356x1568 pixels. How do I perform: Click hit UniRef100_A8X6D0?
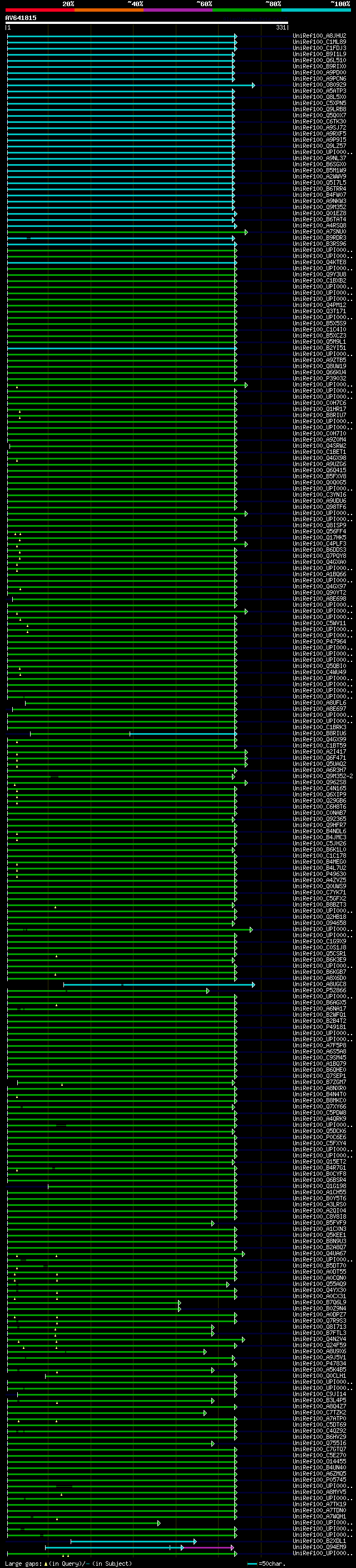pyautogui.click(x=319, y=978)
